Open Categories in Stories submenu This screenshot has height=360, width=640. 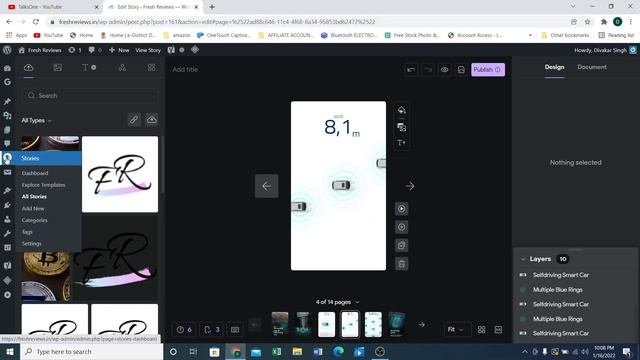35,220
